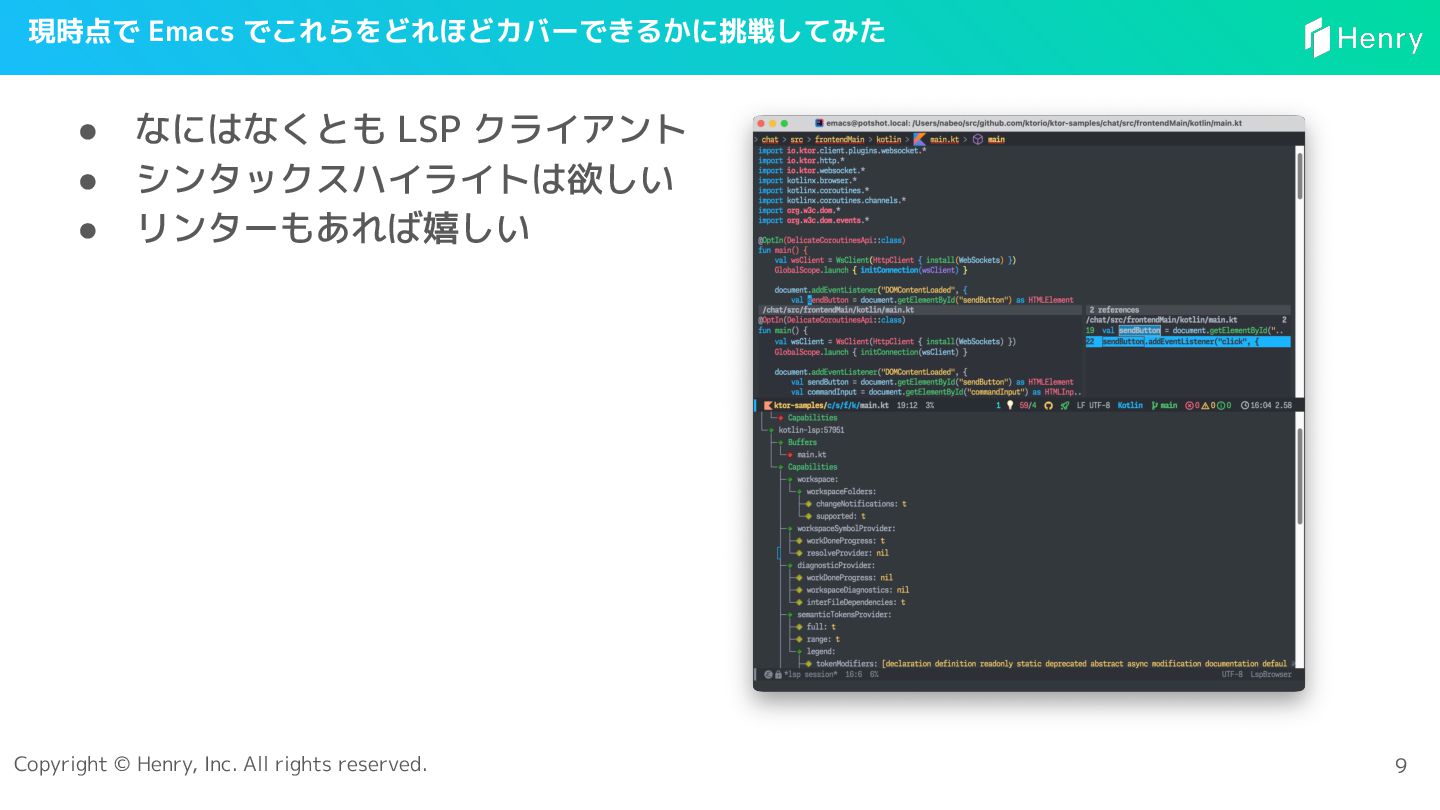Click the *lsp session* buffer name

coord(811,674)
